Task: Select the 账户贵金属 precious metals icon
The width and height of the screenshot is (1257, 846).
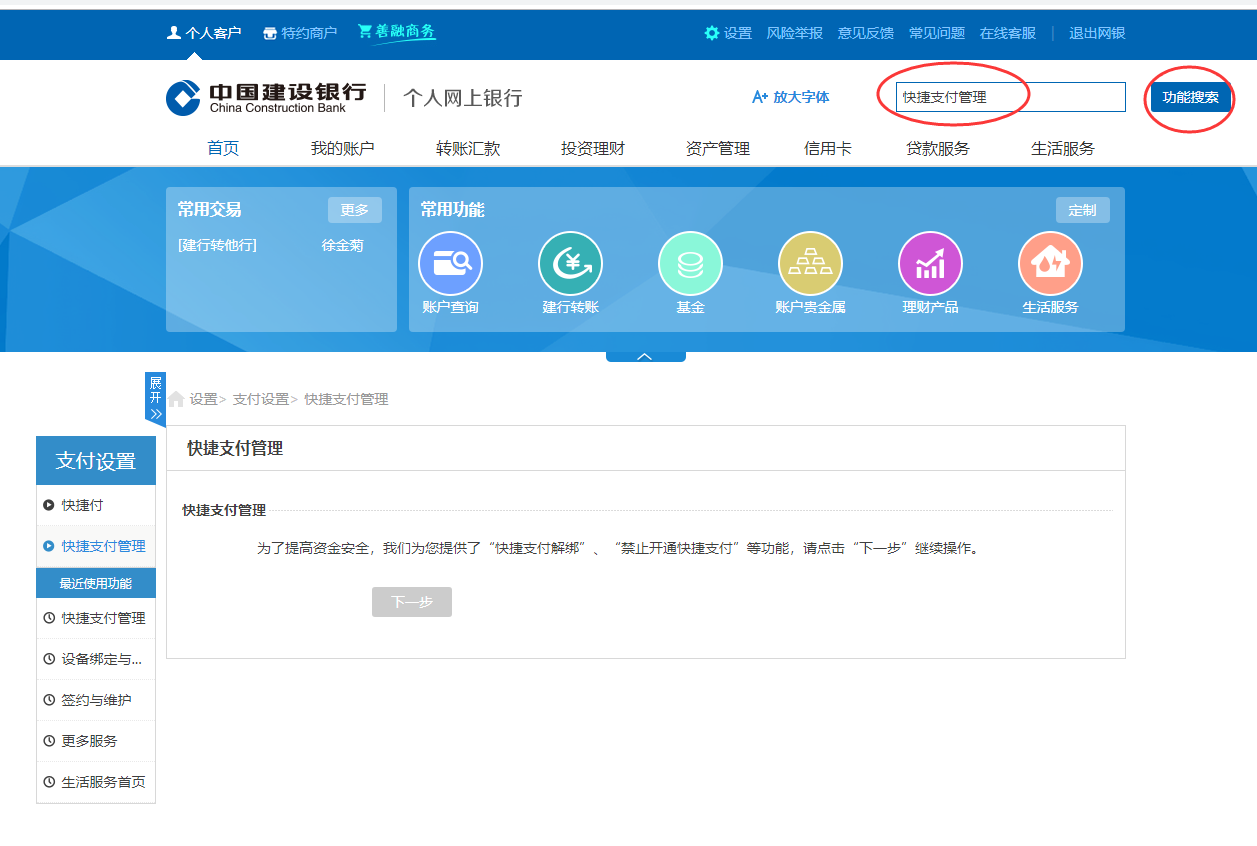Action: pyautogui.click(x=810, y=264)
